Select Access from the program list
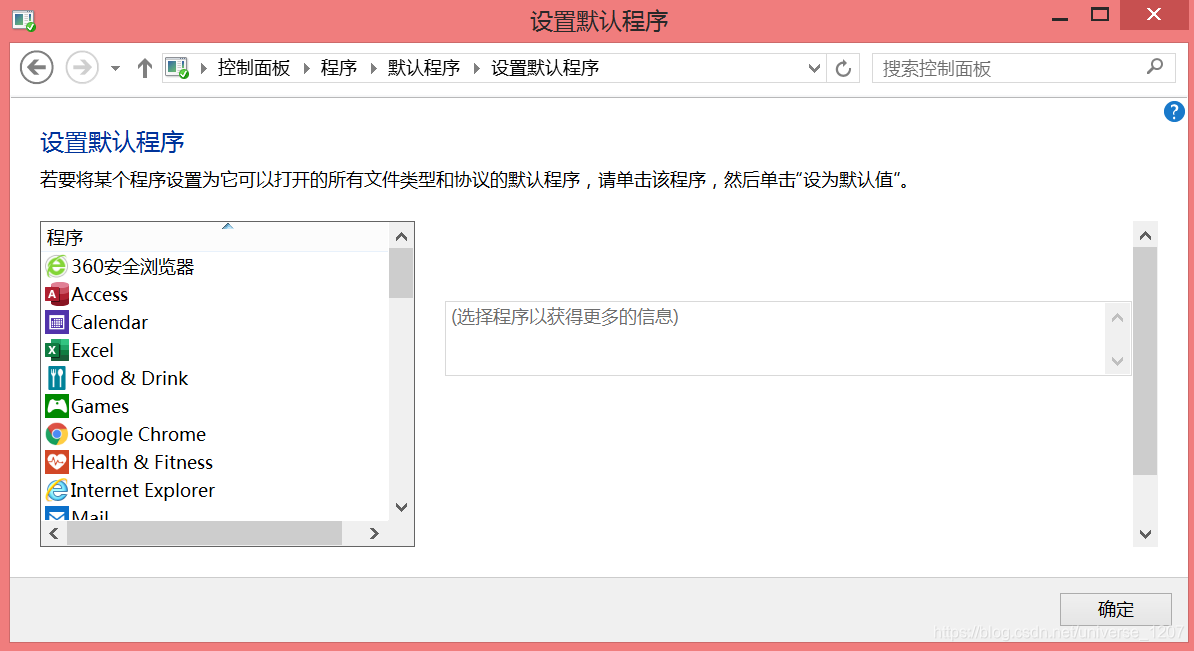 97,294
